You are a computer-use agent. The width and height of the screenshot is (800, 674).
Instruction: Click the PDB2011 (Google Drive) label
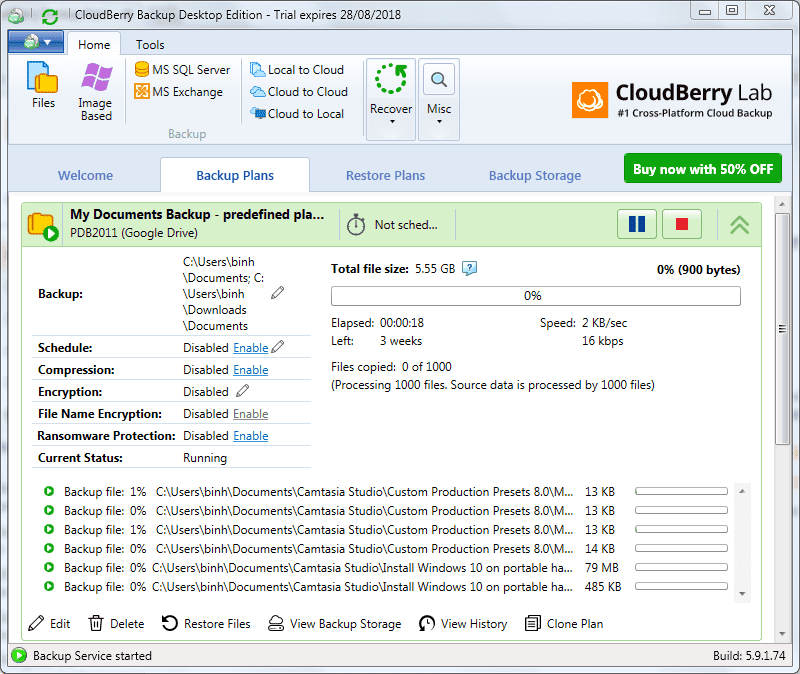134,233
